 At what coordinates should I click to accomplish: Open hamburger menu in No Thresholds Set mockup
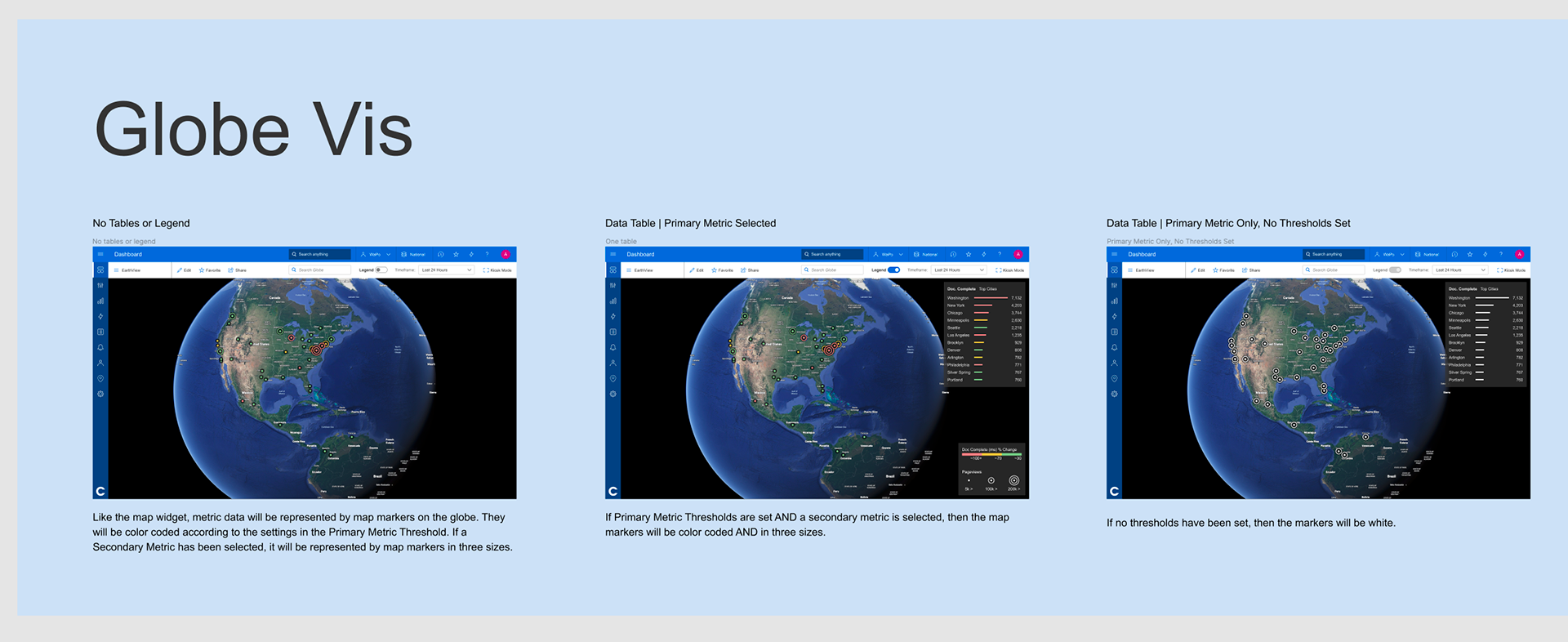coord(1115,254)
